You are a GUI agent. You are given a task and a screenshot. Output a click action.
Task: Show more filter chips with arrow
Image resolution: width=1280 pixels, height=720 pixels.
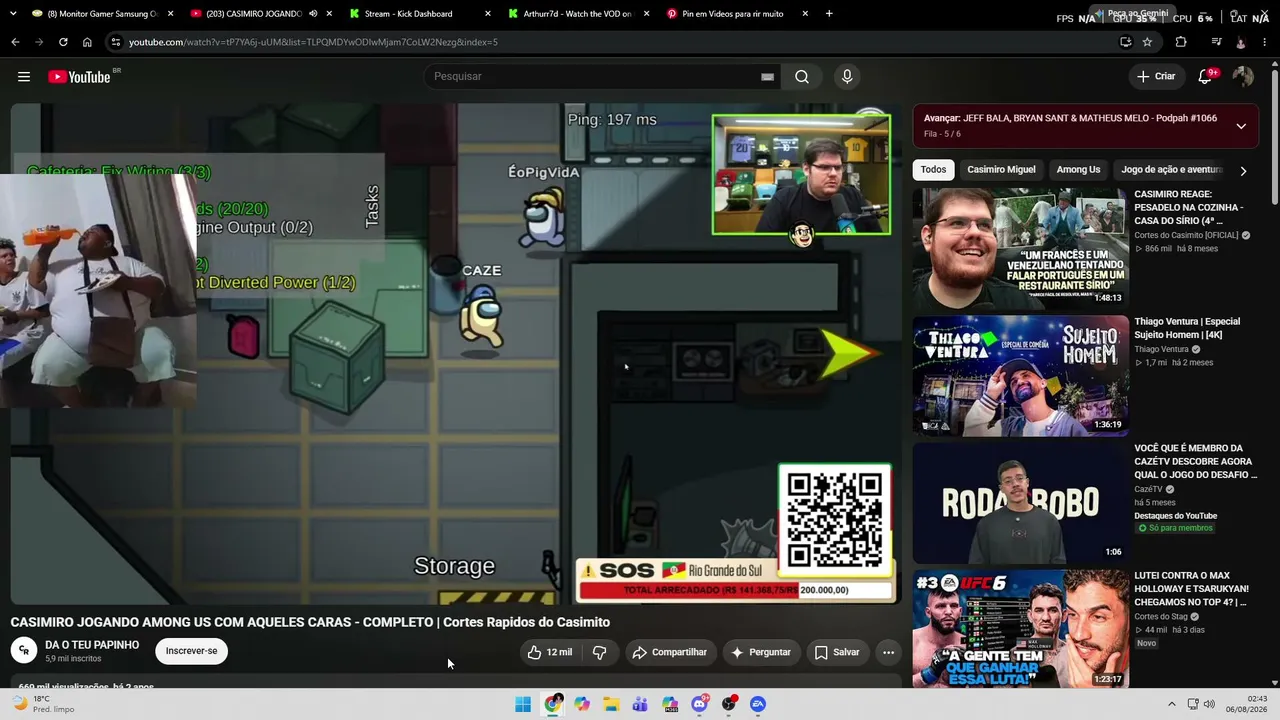click(1243, 171)
